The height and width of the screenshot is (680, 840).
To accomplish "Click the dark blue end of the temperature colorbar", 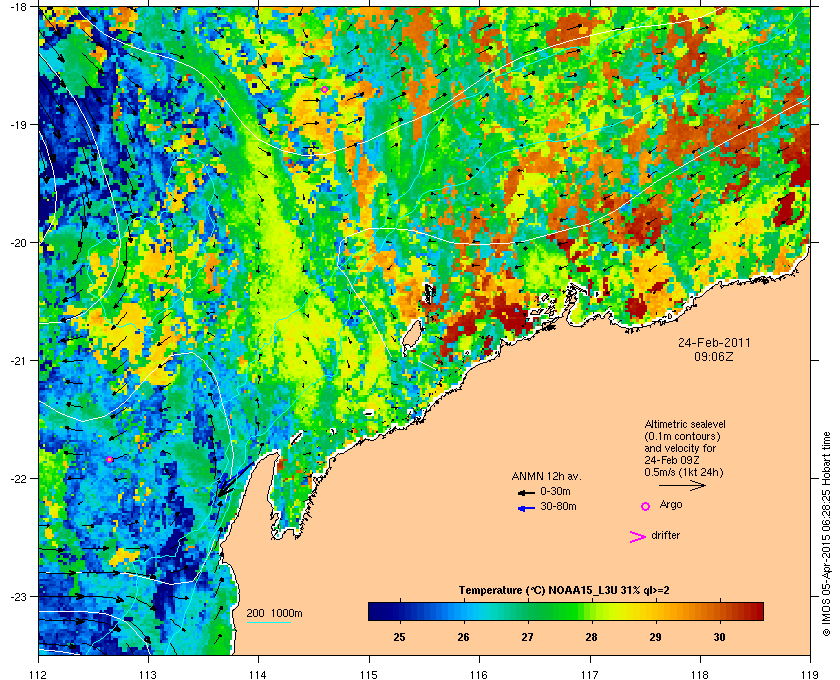I will point(375,611).
